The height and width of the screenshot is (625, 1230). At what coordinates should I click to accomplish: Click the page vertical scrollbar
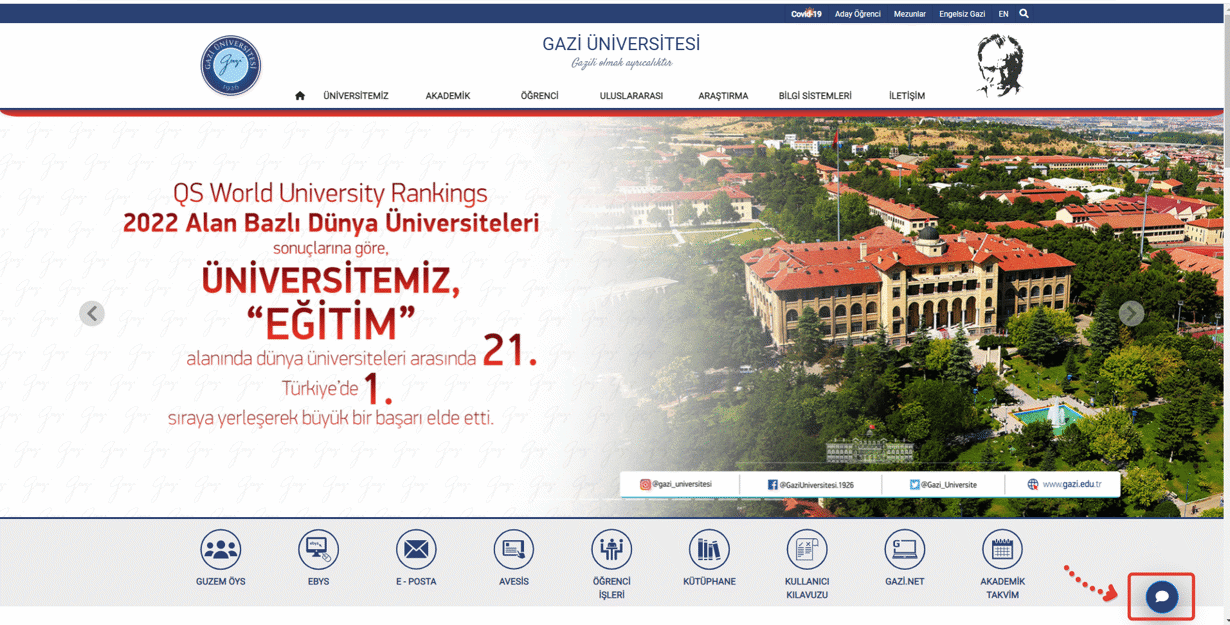pos(1226,312)
